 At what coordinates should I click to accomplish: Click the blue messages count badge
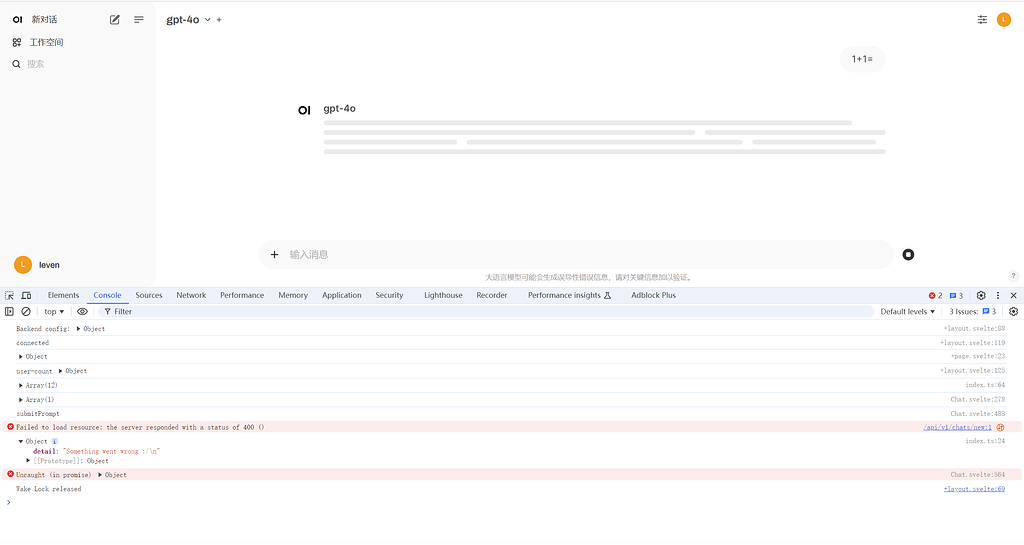(x=956, y=296)
